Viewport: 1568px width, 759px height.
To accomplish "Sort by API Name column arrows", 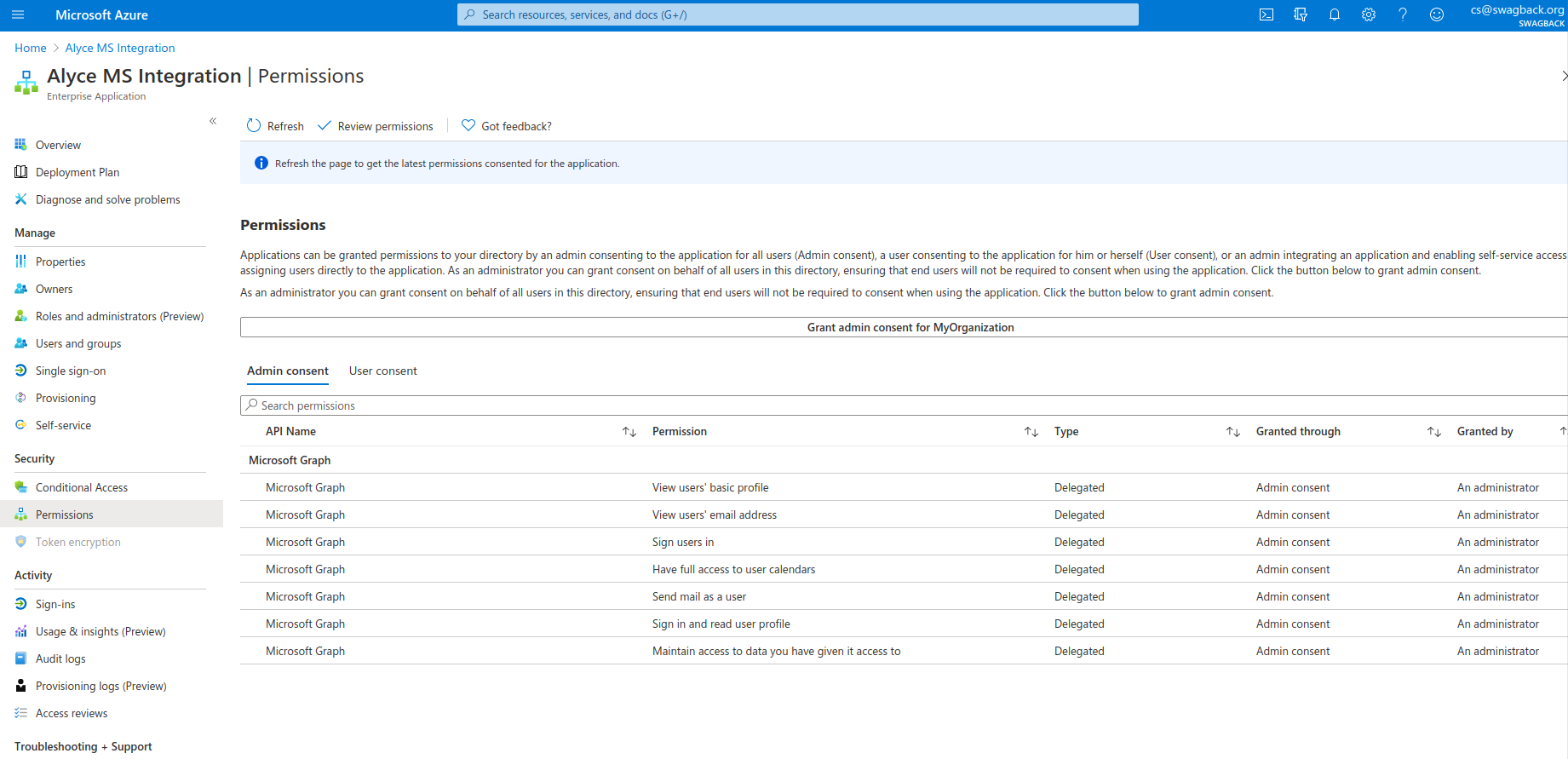I will (629, 432).
